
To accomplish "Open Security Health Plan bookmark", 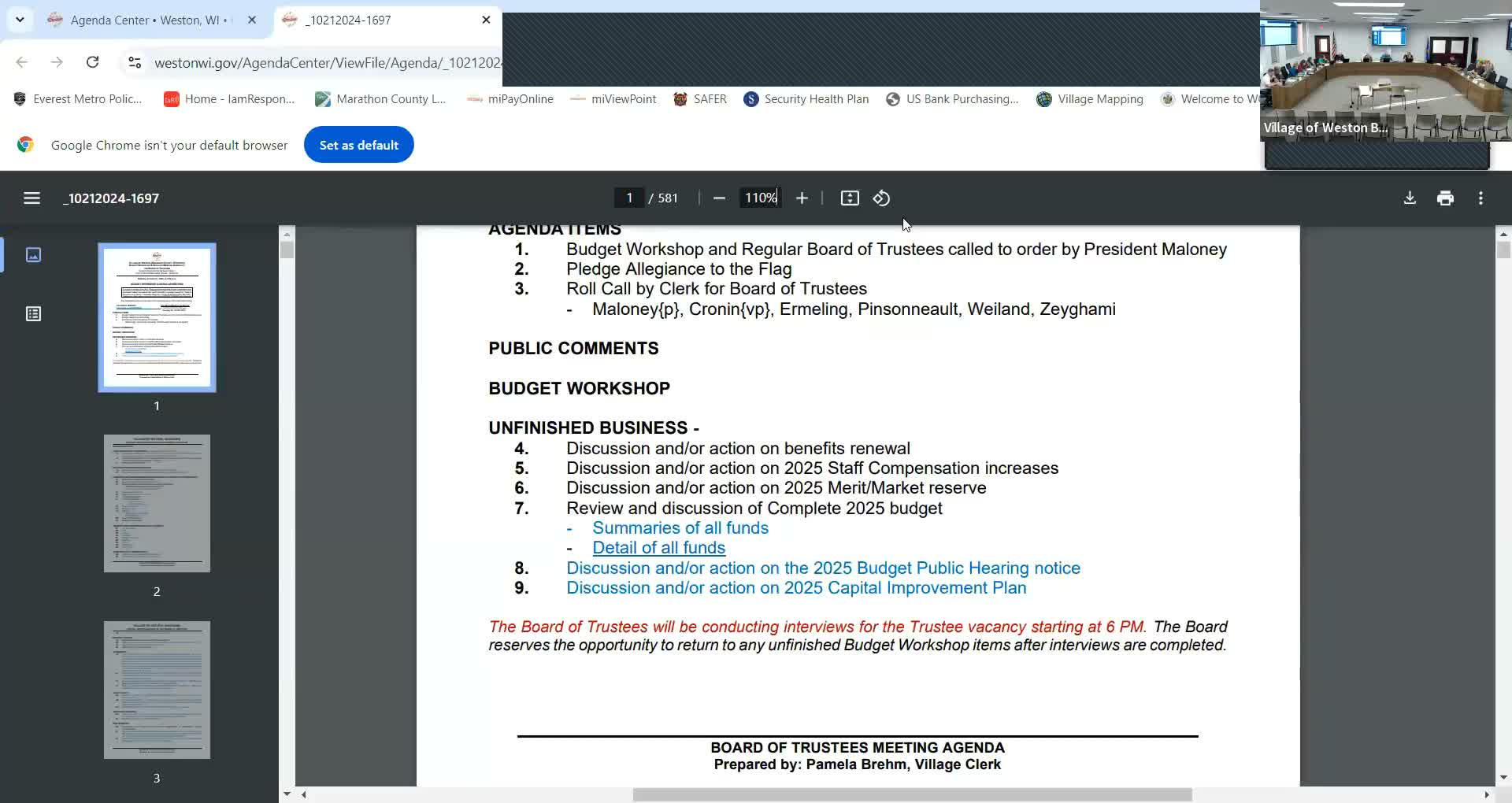I will [x=806, y=99].
